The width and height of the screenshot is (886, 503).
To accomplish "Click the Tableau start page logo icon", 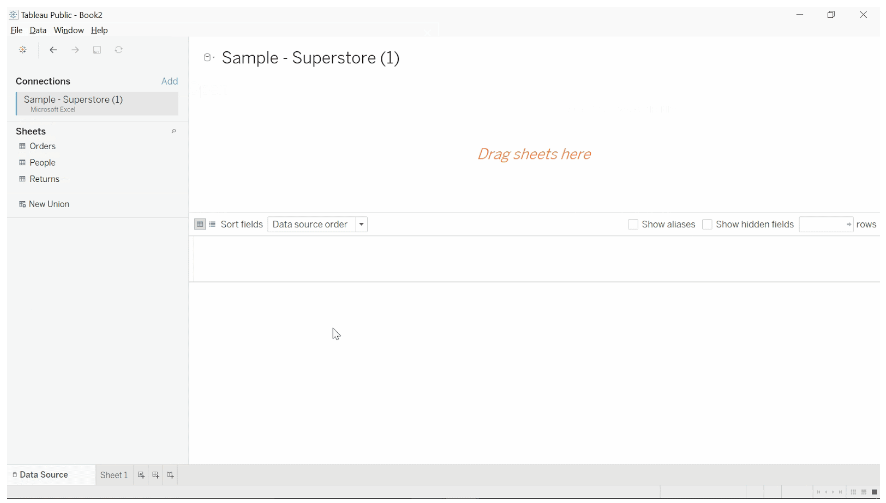I will 22,49.
